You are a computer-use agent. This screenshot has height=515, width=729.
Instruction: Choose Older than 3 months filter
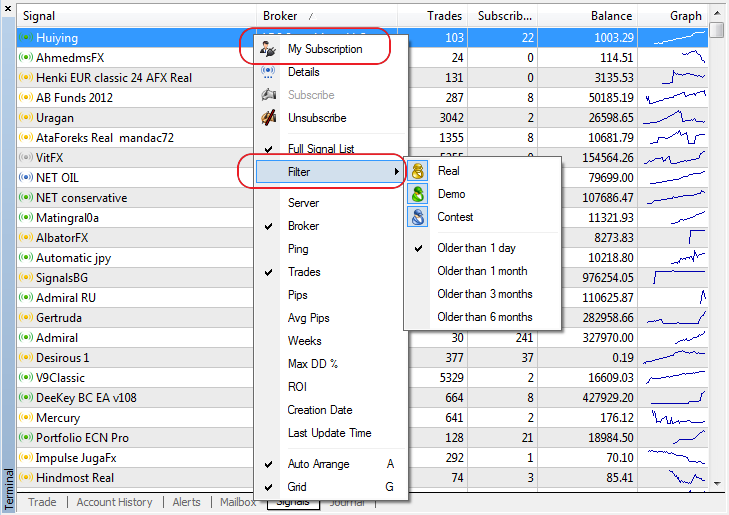(x=484, y=294)
